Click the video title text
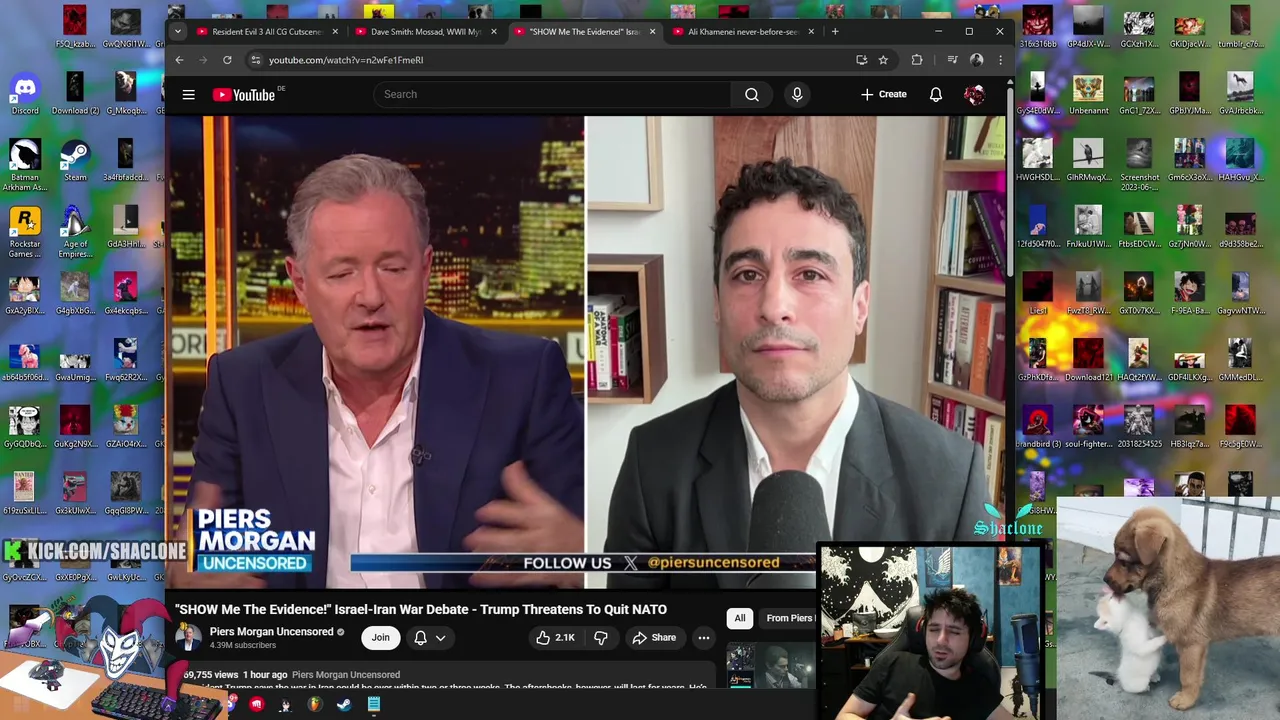 coord(421,609)
